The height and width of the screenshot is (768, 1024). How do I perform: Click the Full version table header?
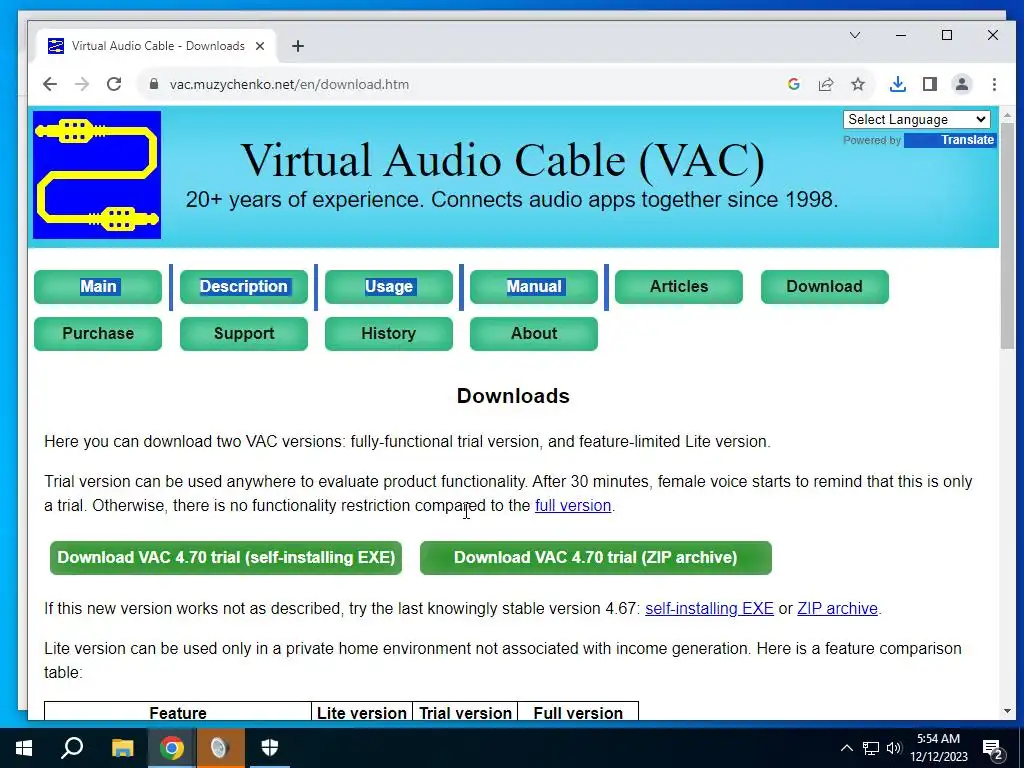(578, 712)
